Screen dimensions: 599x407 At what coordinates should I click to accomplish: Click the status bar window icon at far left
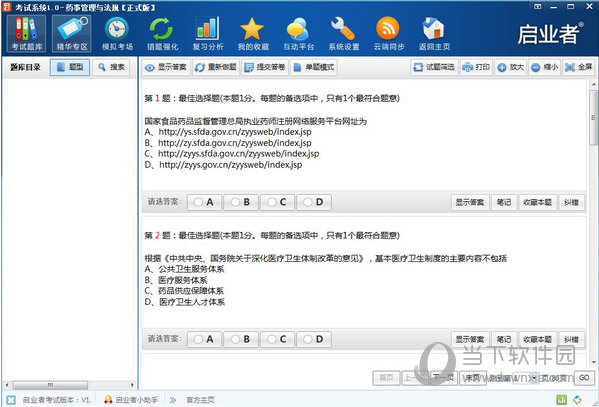(x=11, y=400)
